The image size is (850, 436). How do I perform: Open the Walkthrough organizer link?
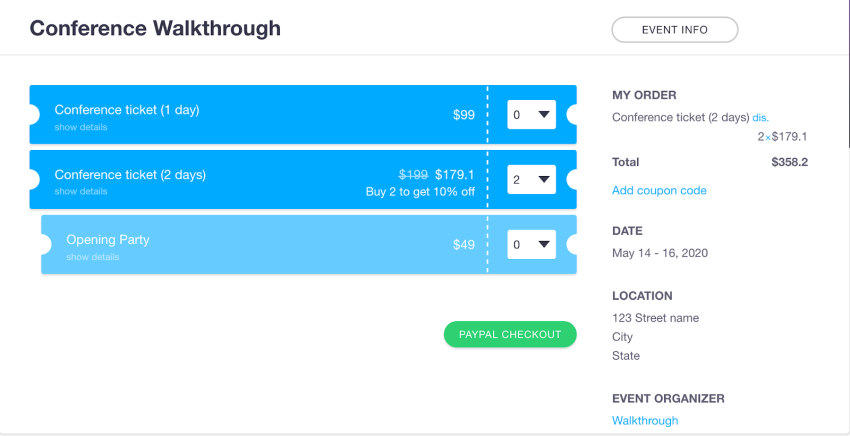pyautogui.click(x=645, y=421)
